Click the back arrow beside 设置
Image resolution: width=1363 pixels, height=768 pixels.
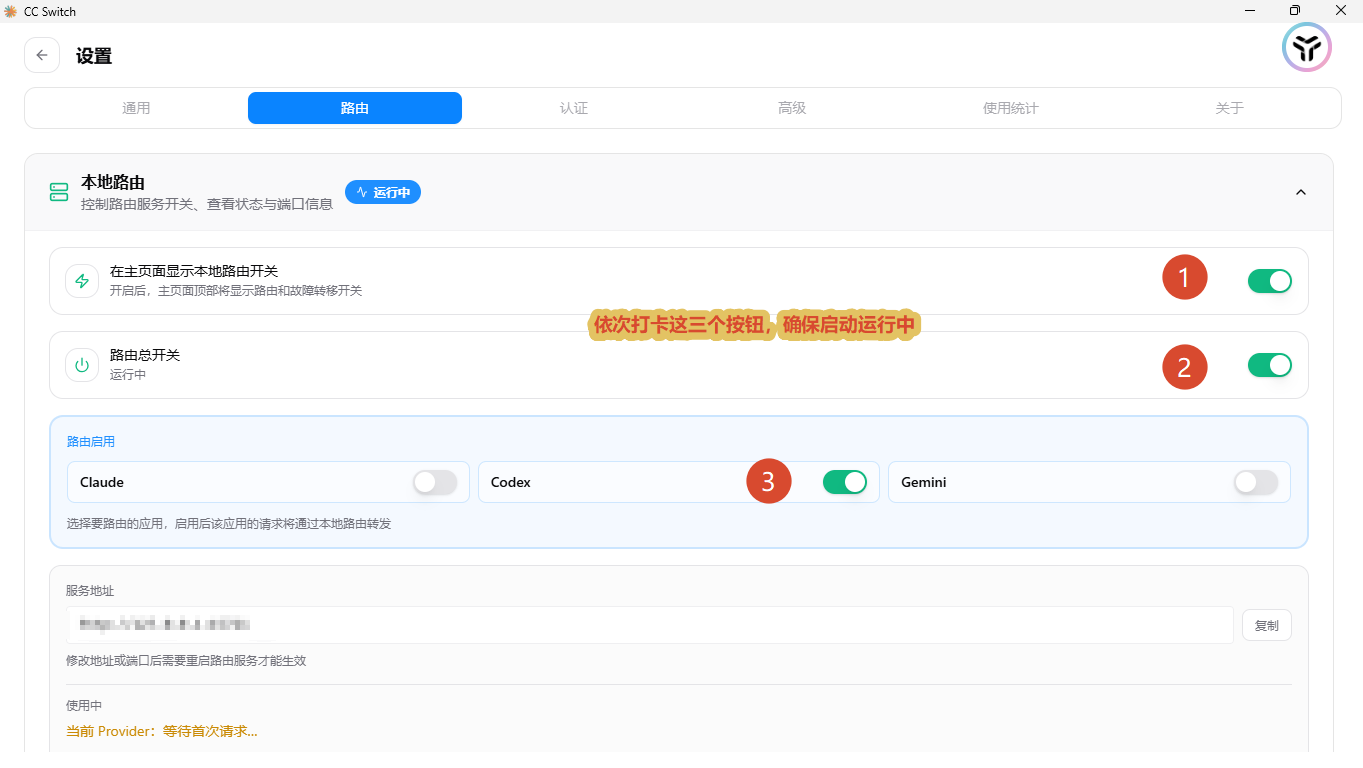42,56
